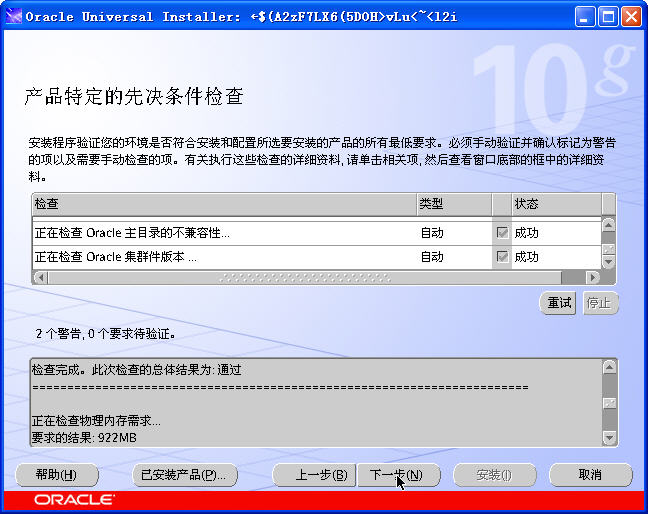The width and height of the screenshot is (648, 514).
Task: Click the 停止 (Stop) button
Action: click(600, 303)
